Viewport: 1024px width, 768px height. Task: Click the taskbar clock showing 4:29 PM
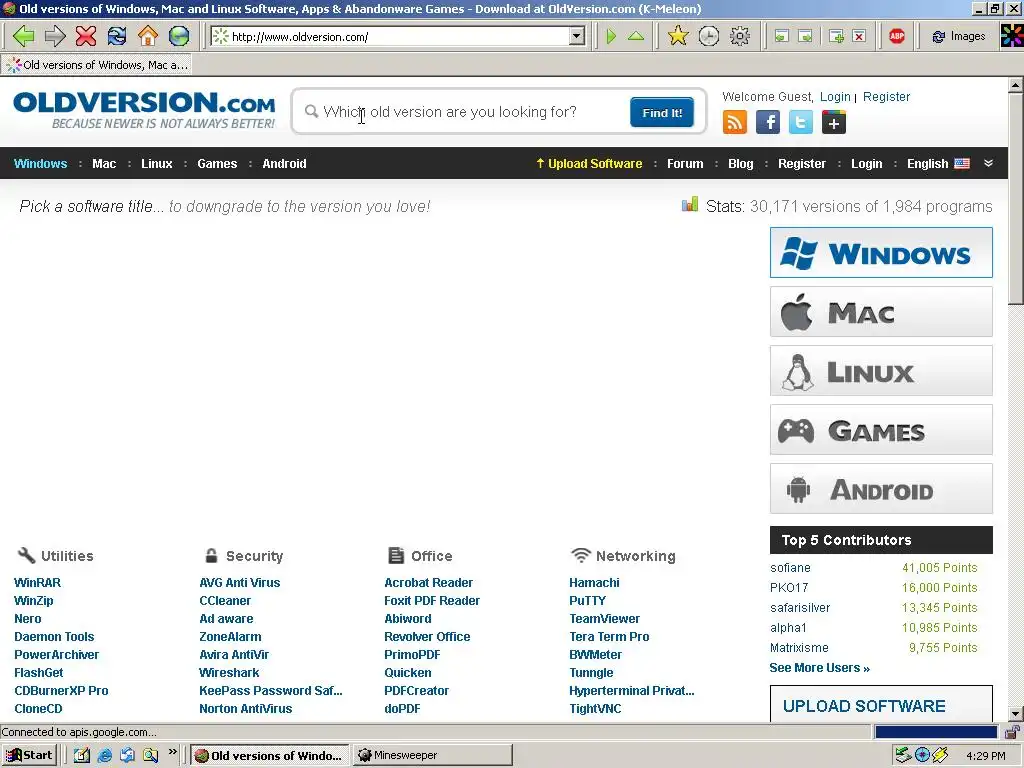click(x=985, y=756)
